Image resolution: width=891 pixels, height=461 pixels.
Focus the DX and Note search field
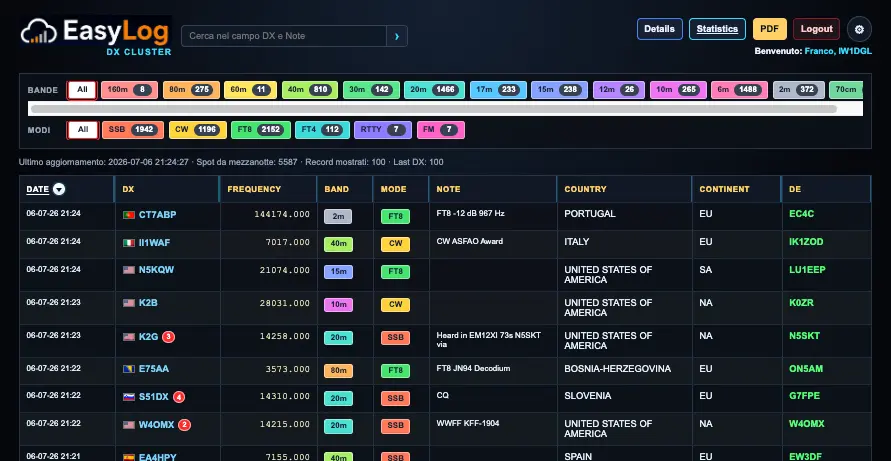(x=284, y=36)
